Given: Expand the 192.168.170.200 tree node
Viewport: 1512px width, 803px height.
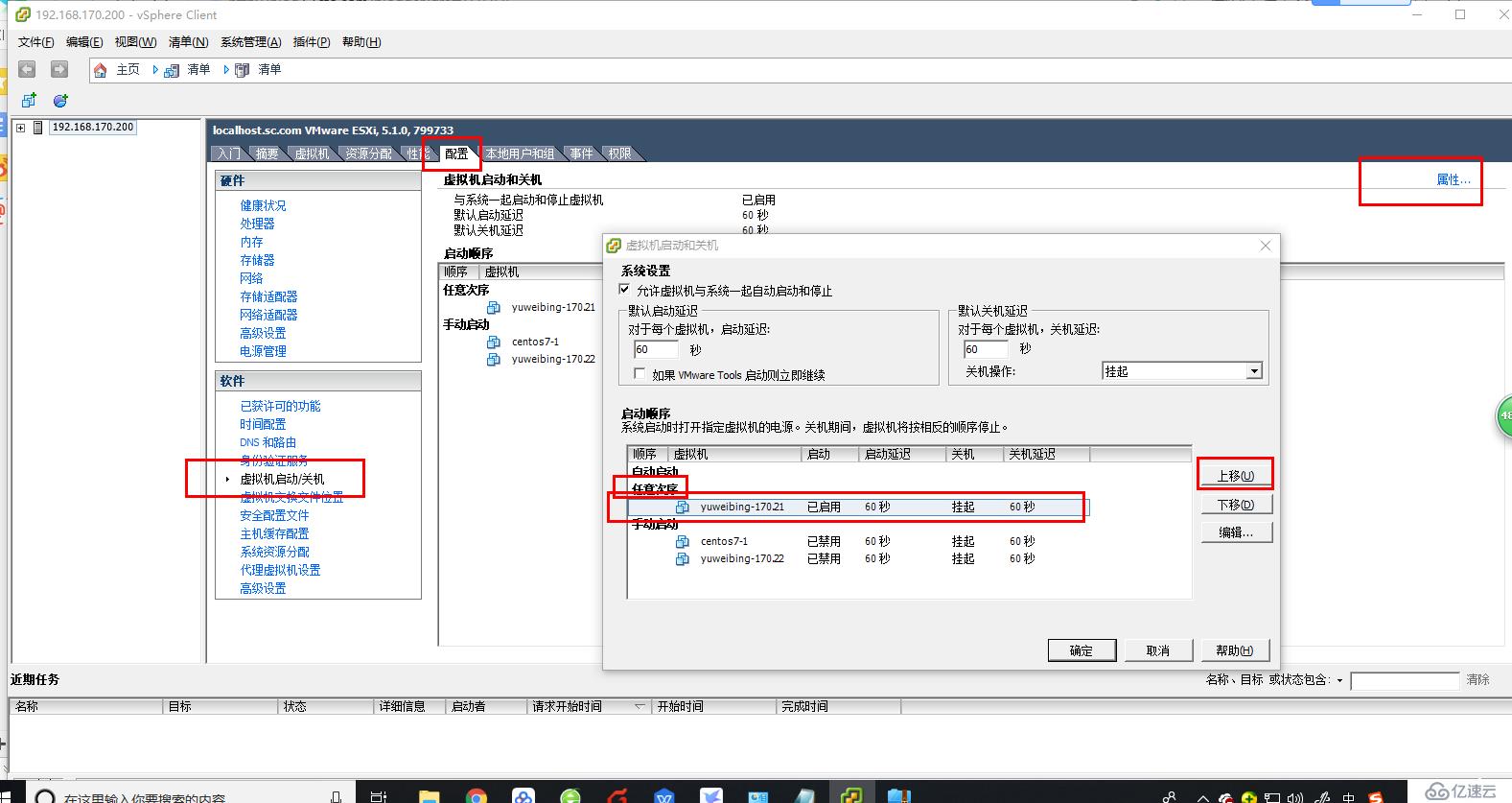Looking at the screenshot, I should (20, 127).
